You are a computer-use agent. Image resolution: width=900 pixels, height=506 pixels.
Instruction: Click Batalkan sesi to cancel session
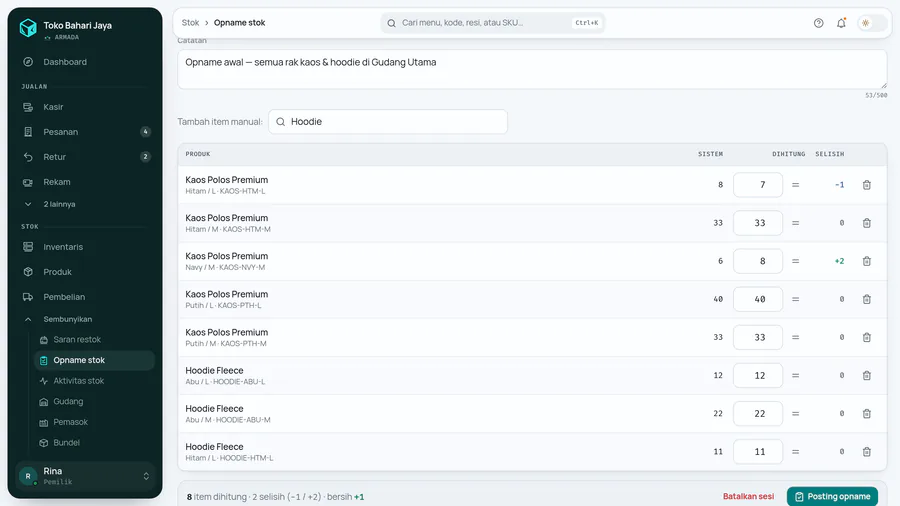[x=748, y=496]
